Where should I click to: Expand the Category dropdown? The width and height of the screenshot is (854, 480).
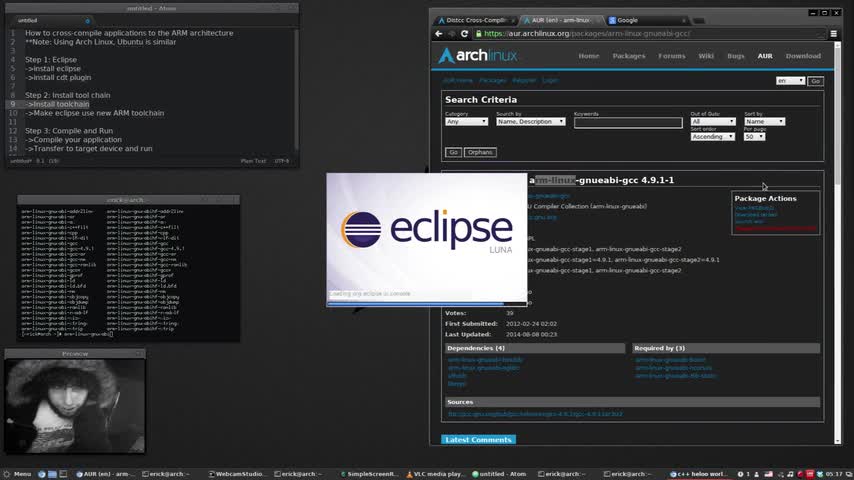tap(466, 121)
